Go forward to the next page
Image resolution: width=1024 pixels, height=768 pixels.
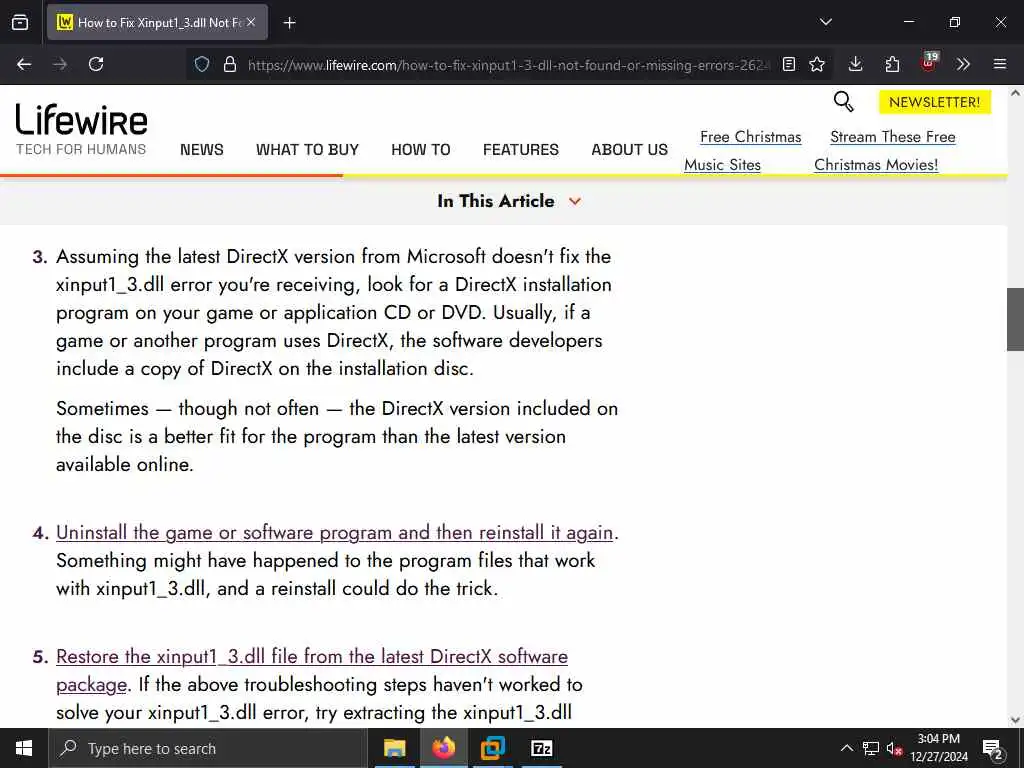click(60, 64)
